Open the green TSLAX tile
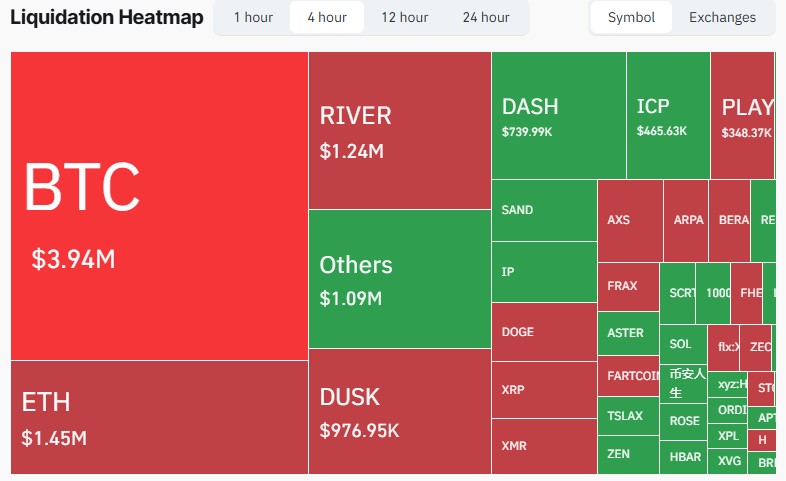The width and height of the screenshot is (786, 481). click(x=628, y=416)
